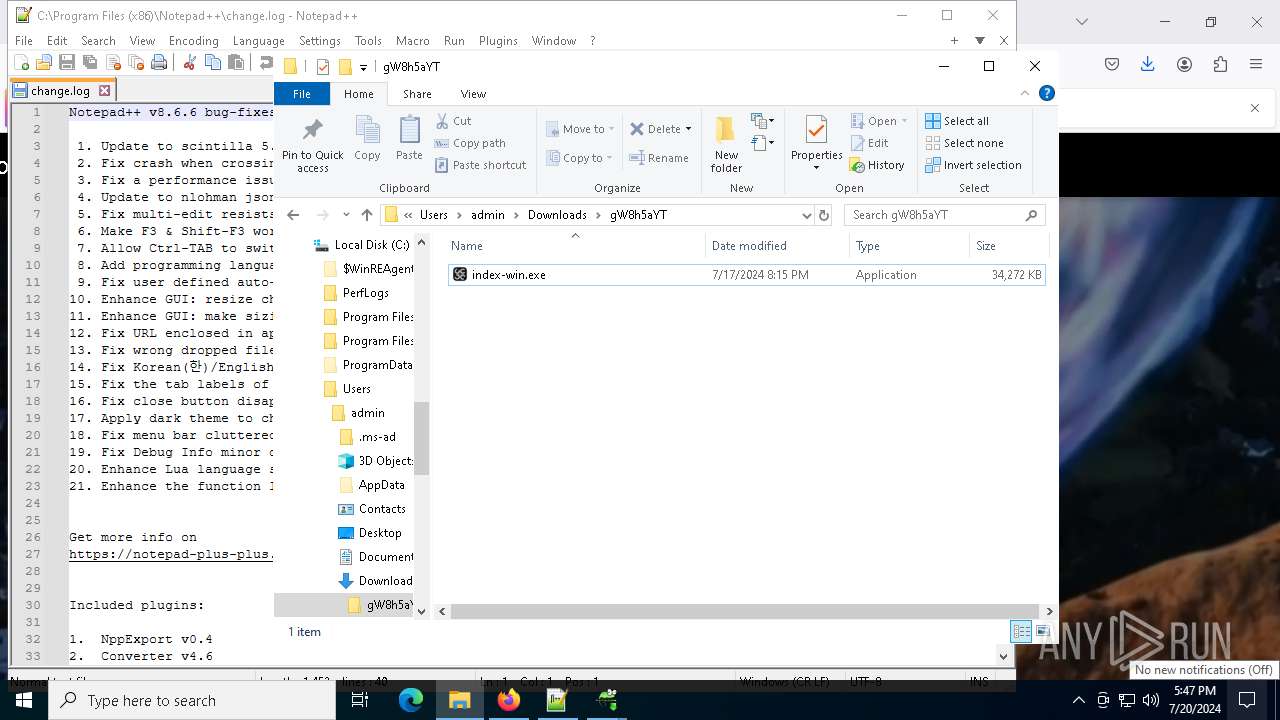Viewport: 1280px width, 720px height.
Task: Expand address bar history dropdown
Action: [806, 215]
